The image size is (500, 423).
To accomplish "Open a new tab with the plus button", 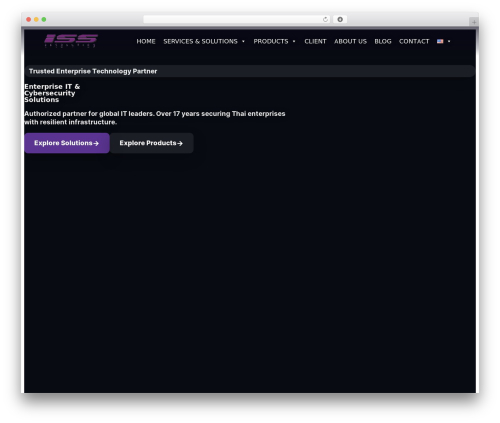I will point(474,22).
